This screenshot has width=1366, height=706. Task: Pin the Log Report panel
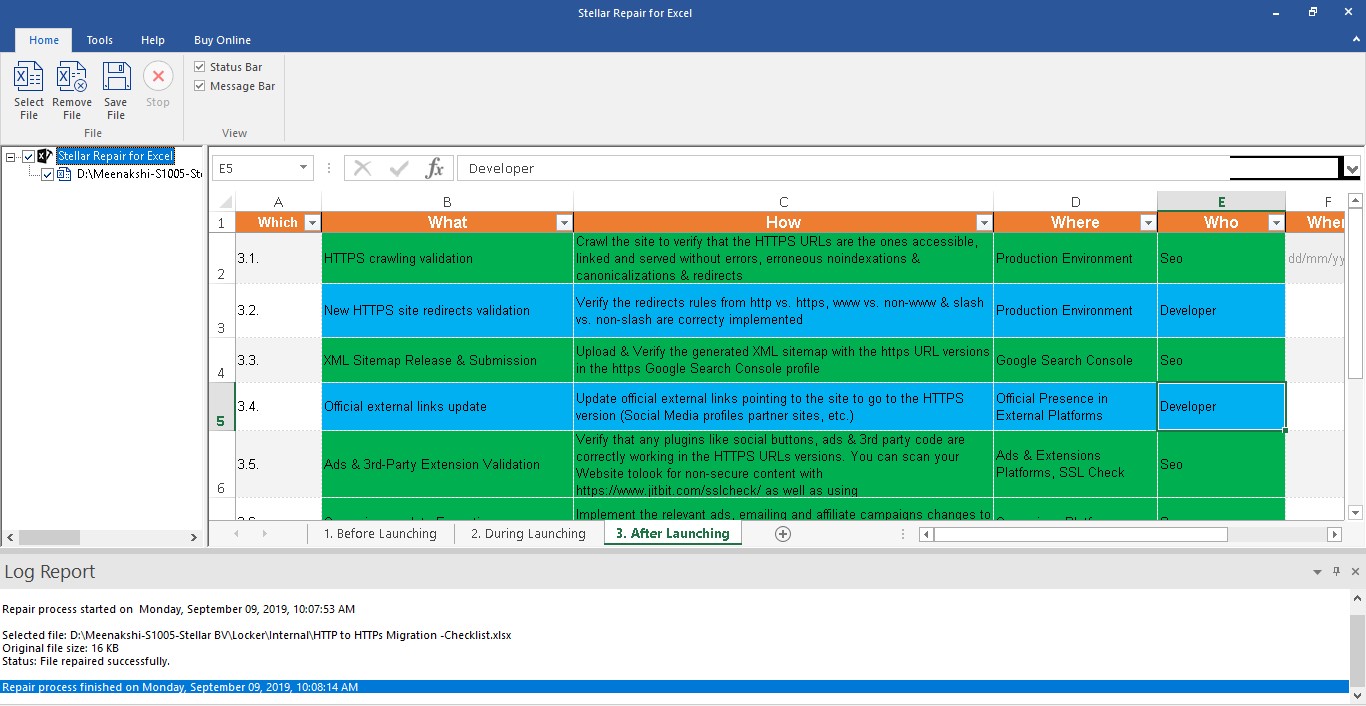tap(1336, 572)
